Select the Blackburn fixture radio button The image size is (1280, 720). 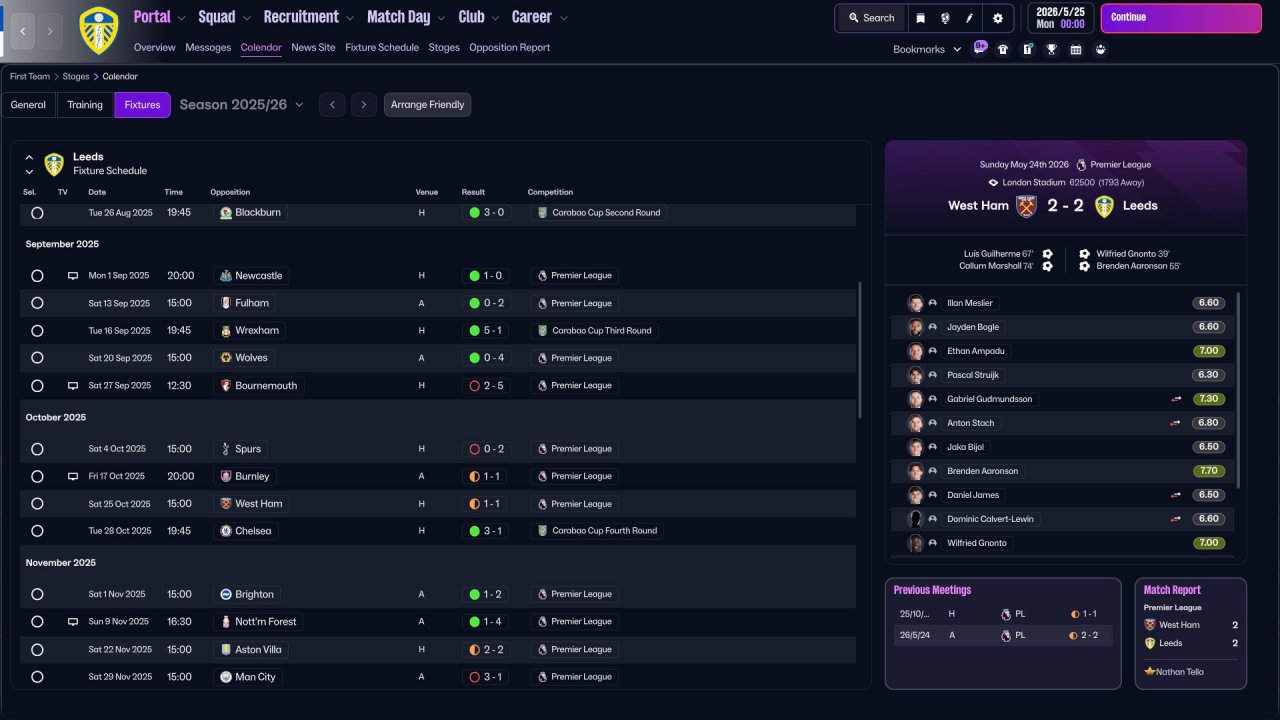click(37, 213)
